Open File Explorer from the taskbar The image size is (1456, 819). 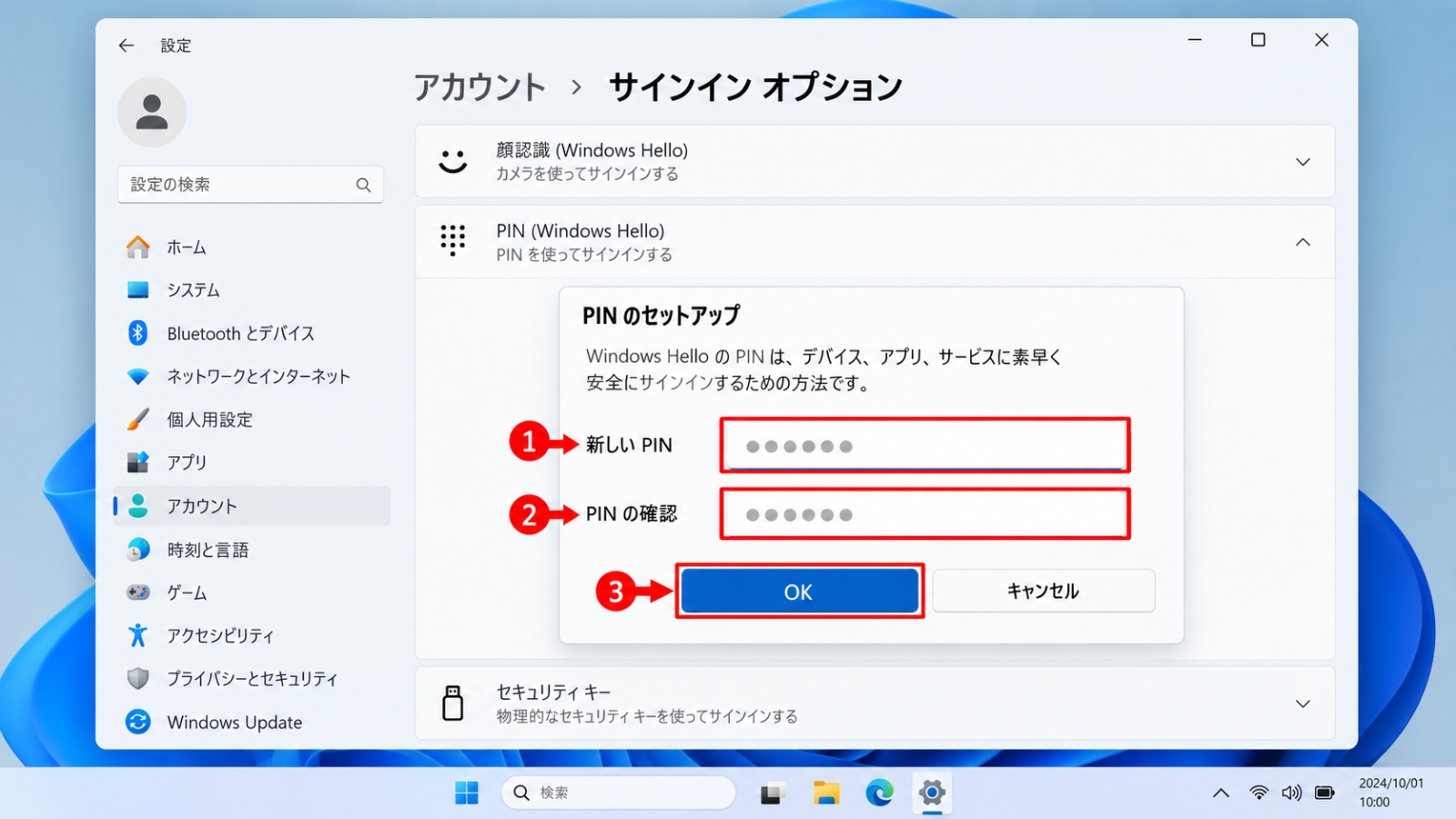pyautogui.click(x=826, y=794)
